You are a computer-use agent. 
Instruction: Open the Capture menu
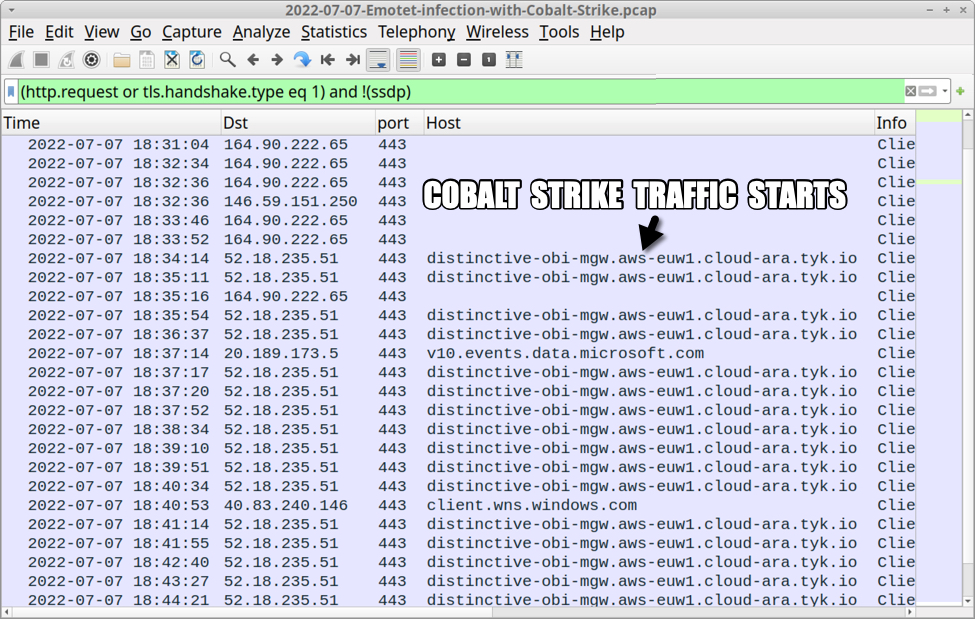pos(192,32)
